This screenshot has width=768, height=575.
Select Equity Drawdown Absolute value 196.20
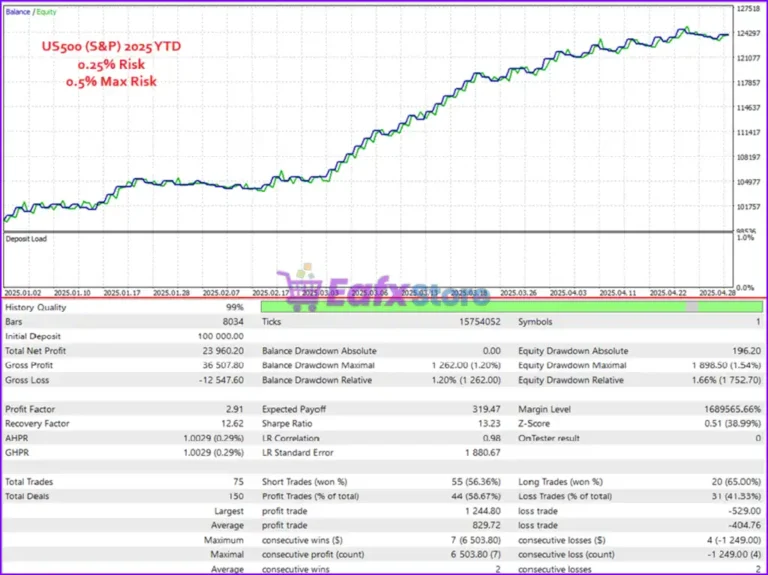[x=747, y=351]
